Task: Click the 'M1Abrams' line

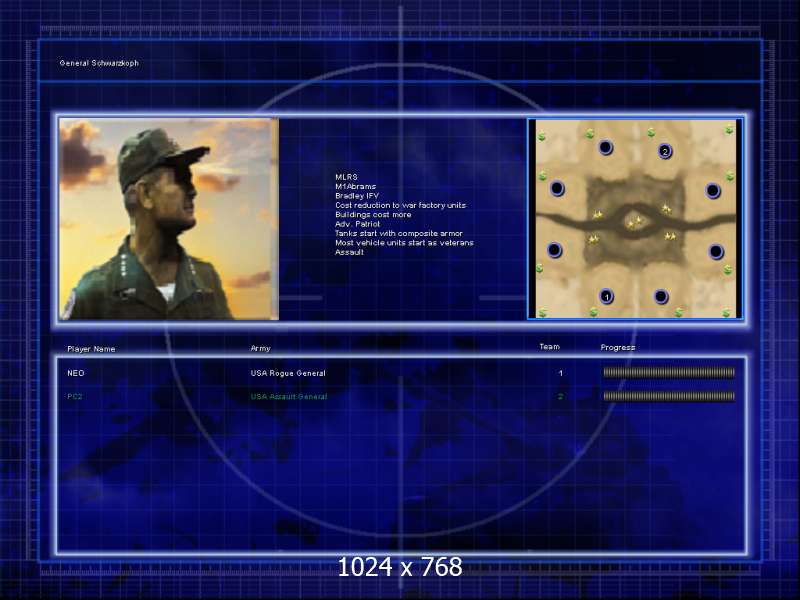Action: [355, 186]
